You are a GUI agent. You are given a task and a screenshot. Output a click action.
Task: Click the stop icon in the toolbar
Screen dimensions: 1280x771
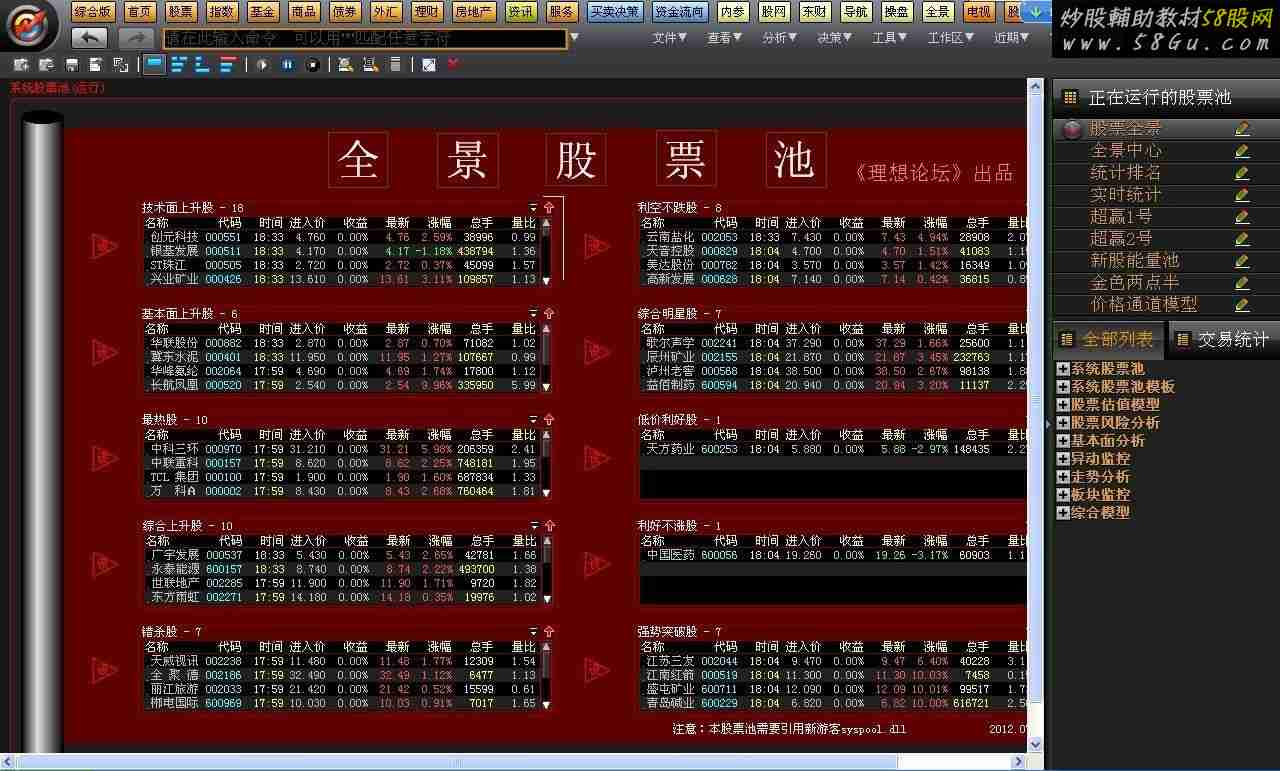click(x=312, y=64)
